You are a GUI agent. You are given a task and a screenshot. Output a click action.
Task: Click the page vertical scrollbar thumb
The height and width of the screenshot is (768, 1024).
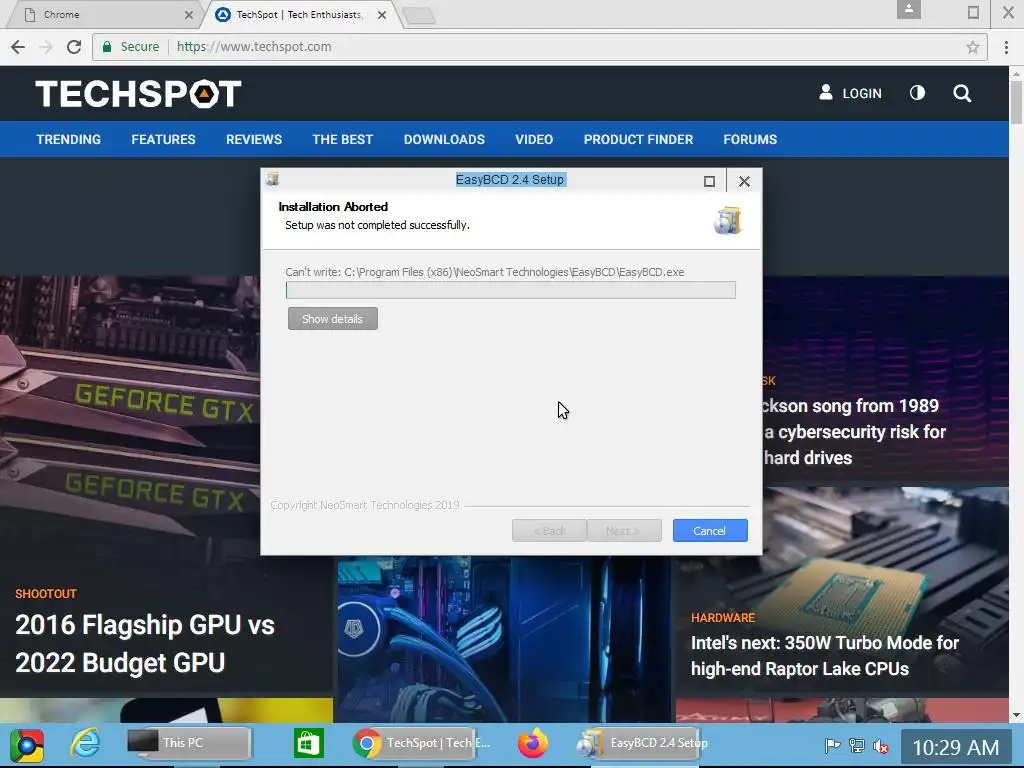[1016, 101]
